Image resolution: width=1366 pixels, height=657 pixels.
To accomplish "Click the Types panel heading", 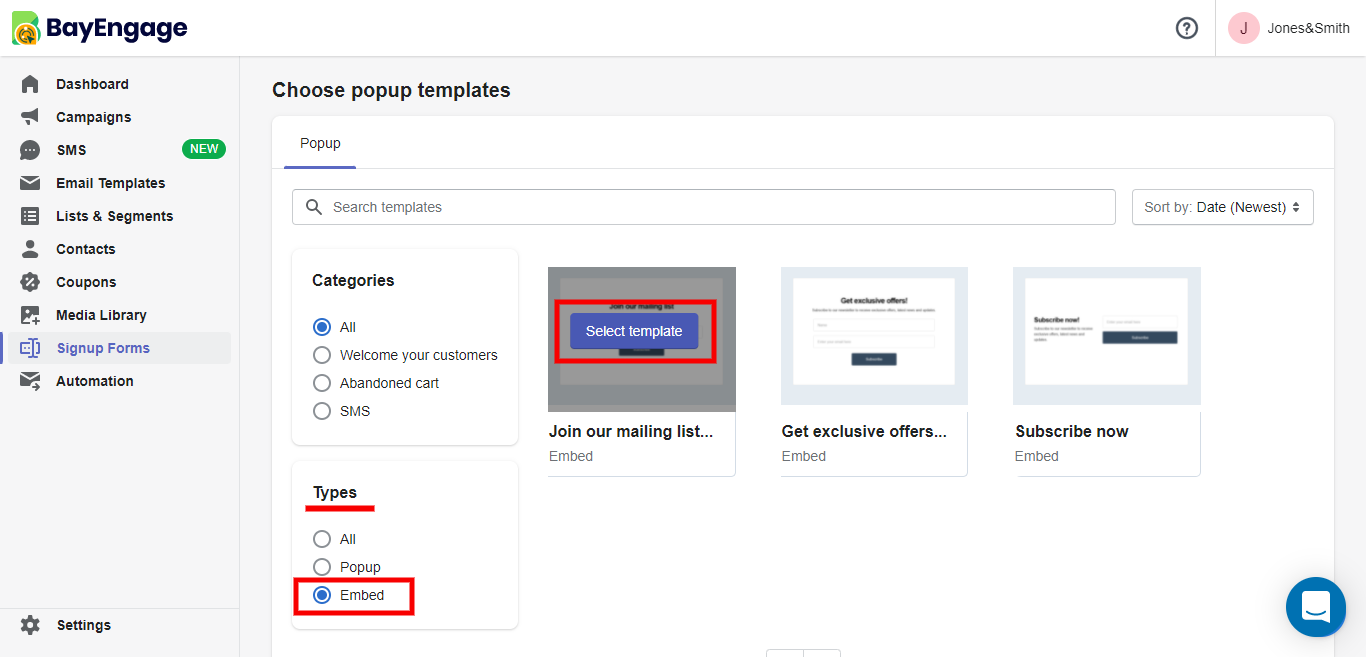I will (x=335, y=492).
